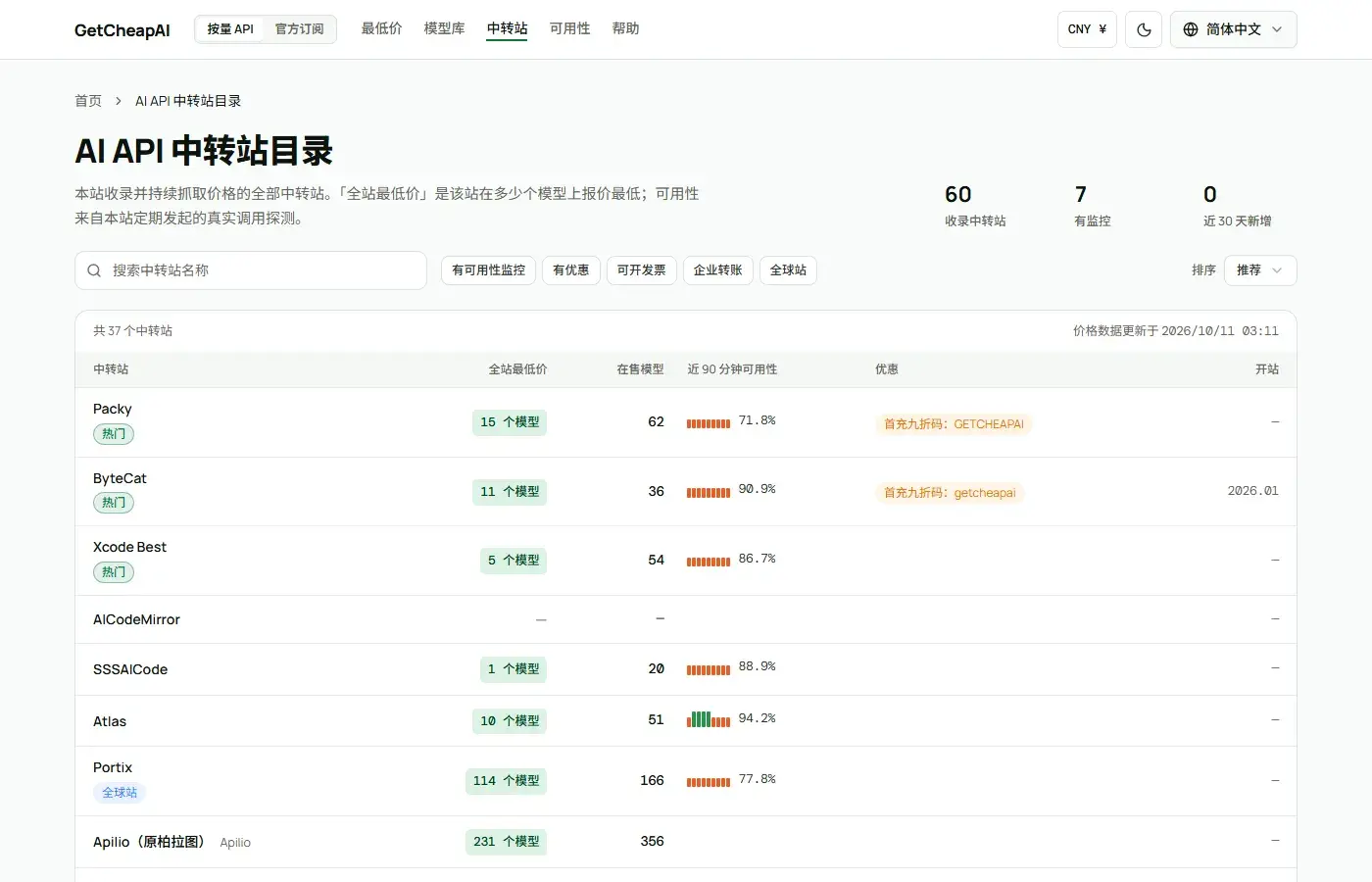
Task: Toggle 全球站 filter chip
Action: (788, 270)
